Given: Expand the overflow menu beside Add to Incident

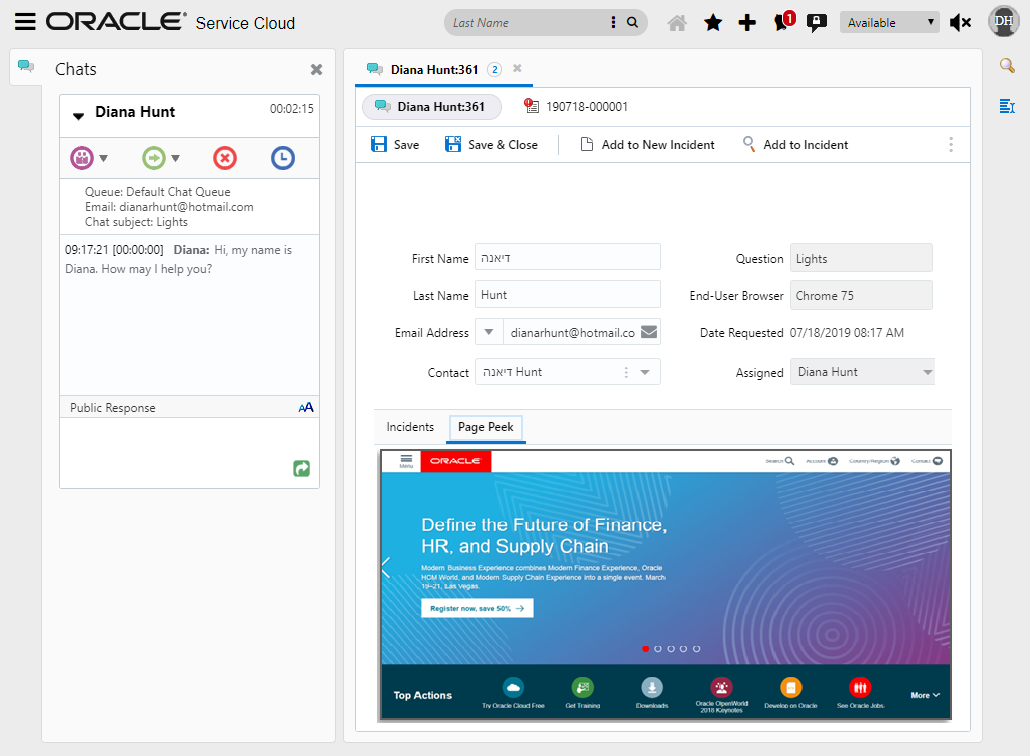Looking at the screenshot, I should click(951, 144).
